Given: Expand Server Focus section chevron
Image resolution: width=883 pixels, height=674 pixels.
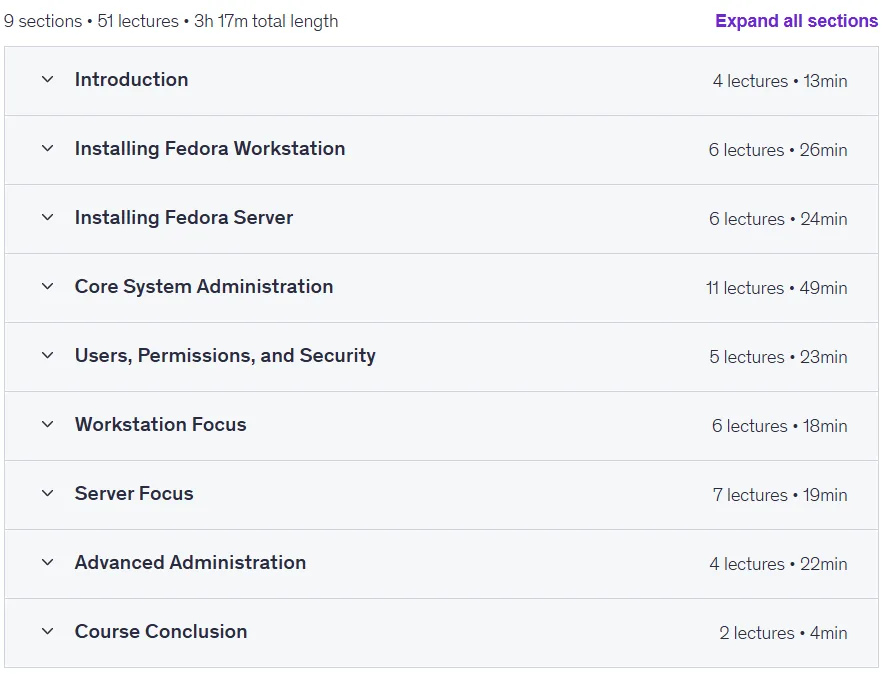Looking at the screenshot, I should (x=48, y=493).
